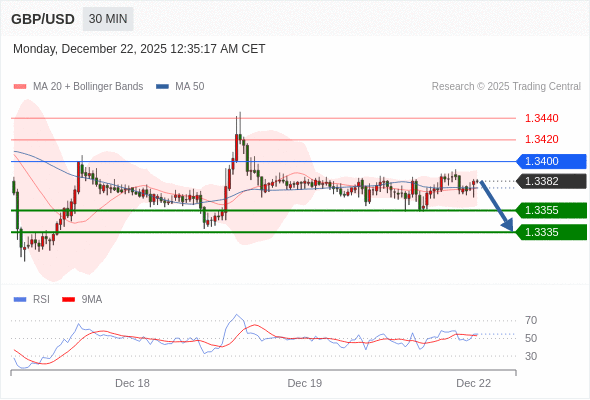
Task: Click the 1.3440 resistance level label
Action: [541, 118]
